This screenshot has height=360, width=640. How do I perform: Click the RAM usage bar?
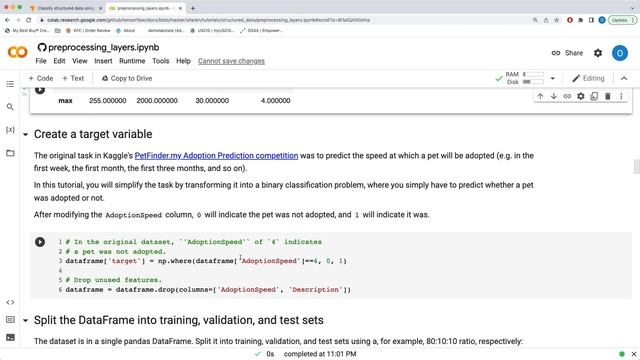pyautogui.click(x=533, y=74)
